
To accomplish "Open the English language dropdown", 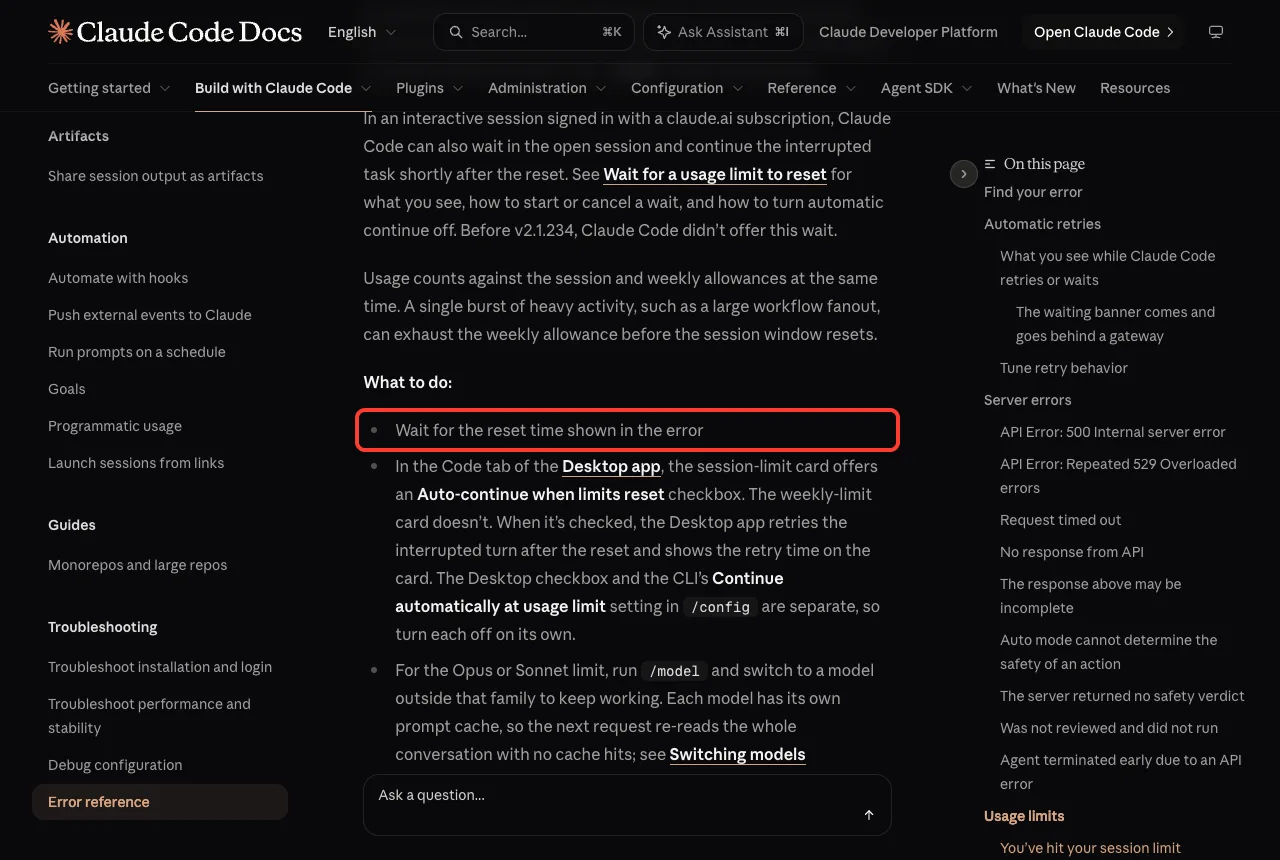I will [x=362, y=32].
